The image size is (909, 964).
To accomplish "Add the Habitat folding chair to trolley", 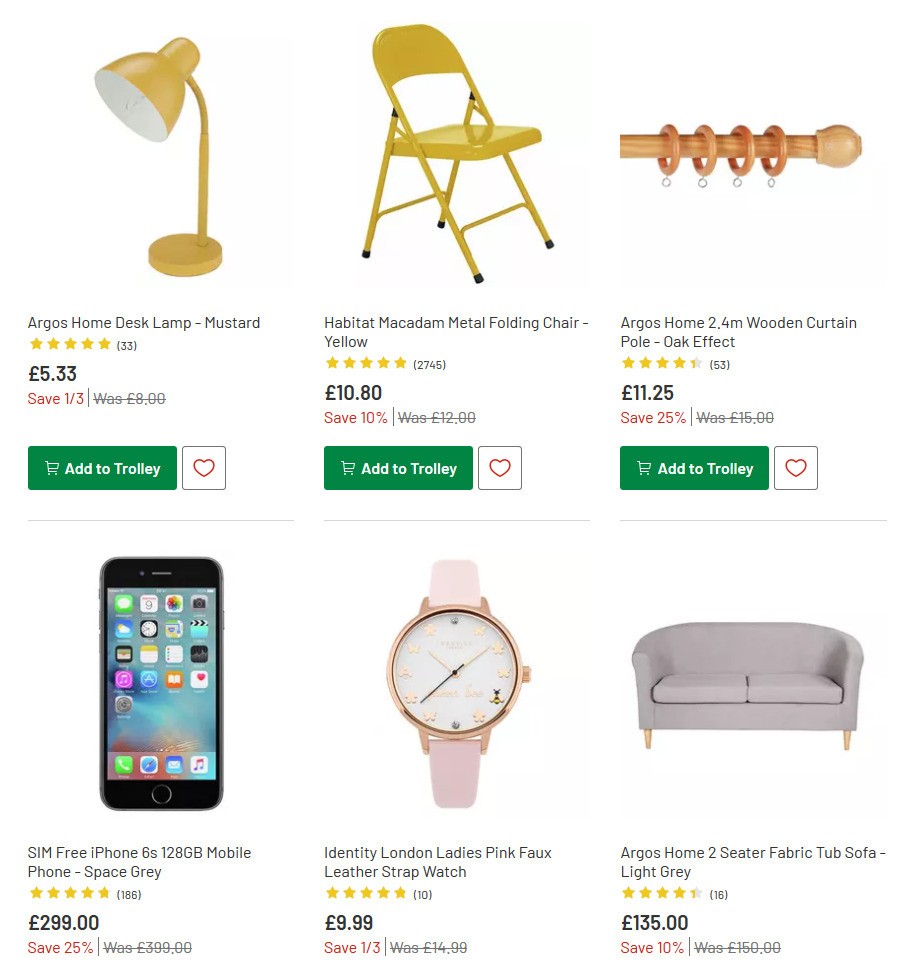I will point(398,467).
